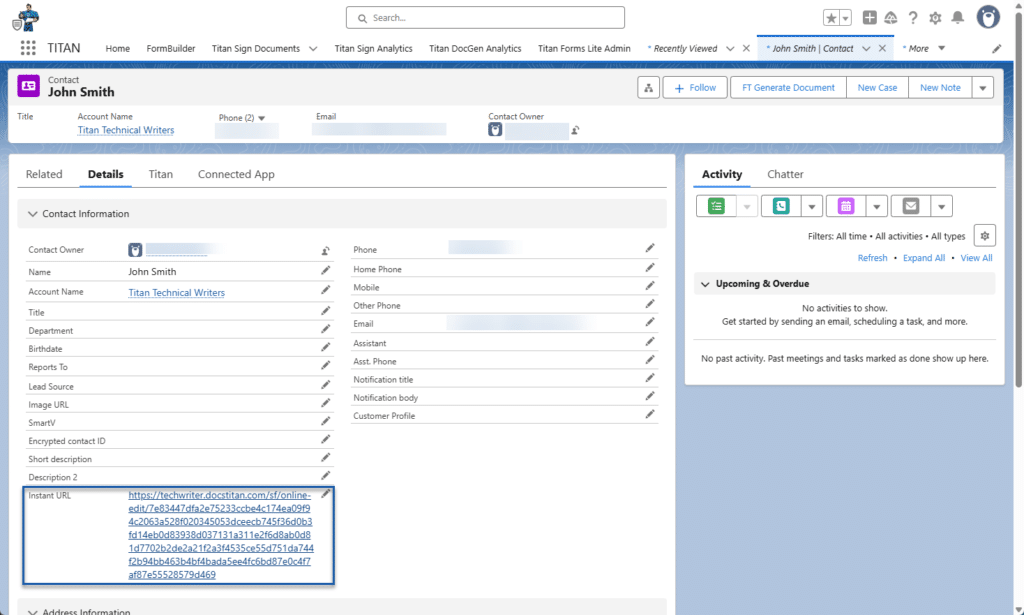Click the global Search field

485,18
